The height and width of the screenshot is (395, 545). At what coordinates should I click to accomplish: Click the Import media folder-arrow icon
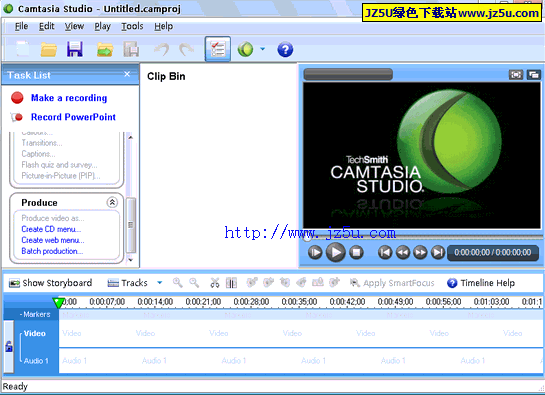pyautogui.click(x=105, y=49)
